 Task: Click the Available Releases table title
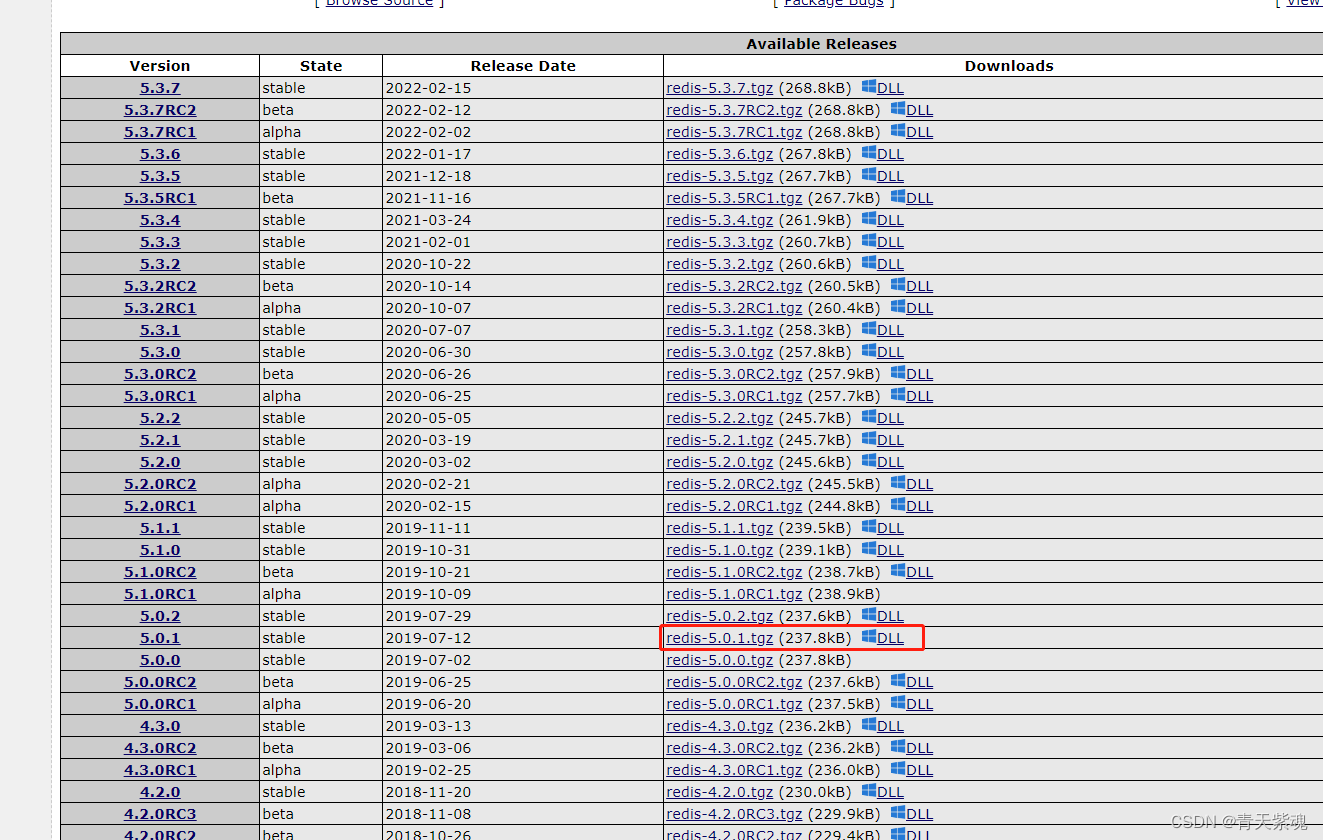point(821,44)
